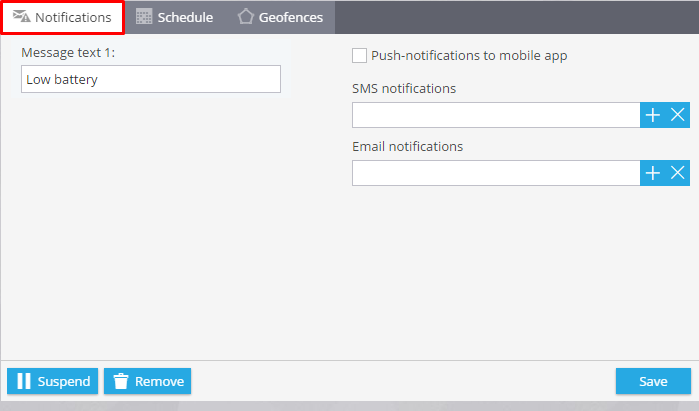Click the pentagon icon beside Geofences
699x411 pixels.
pos(246,17)
